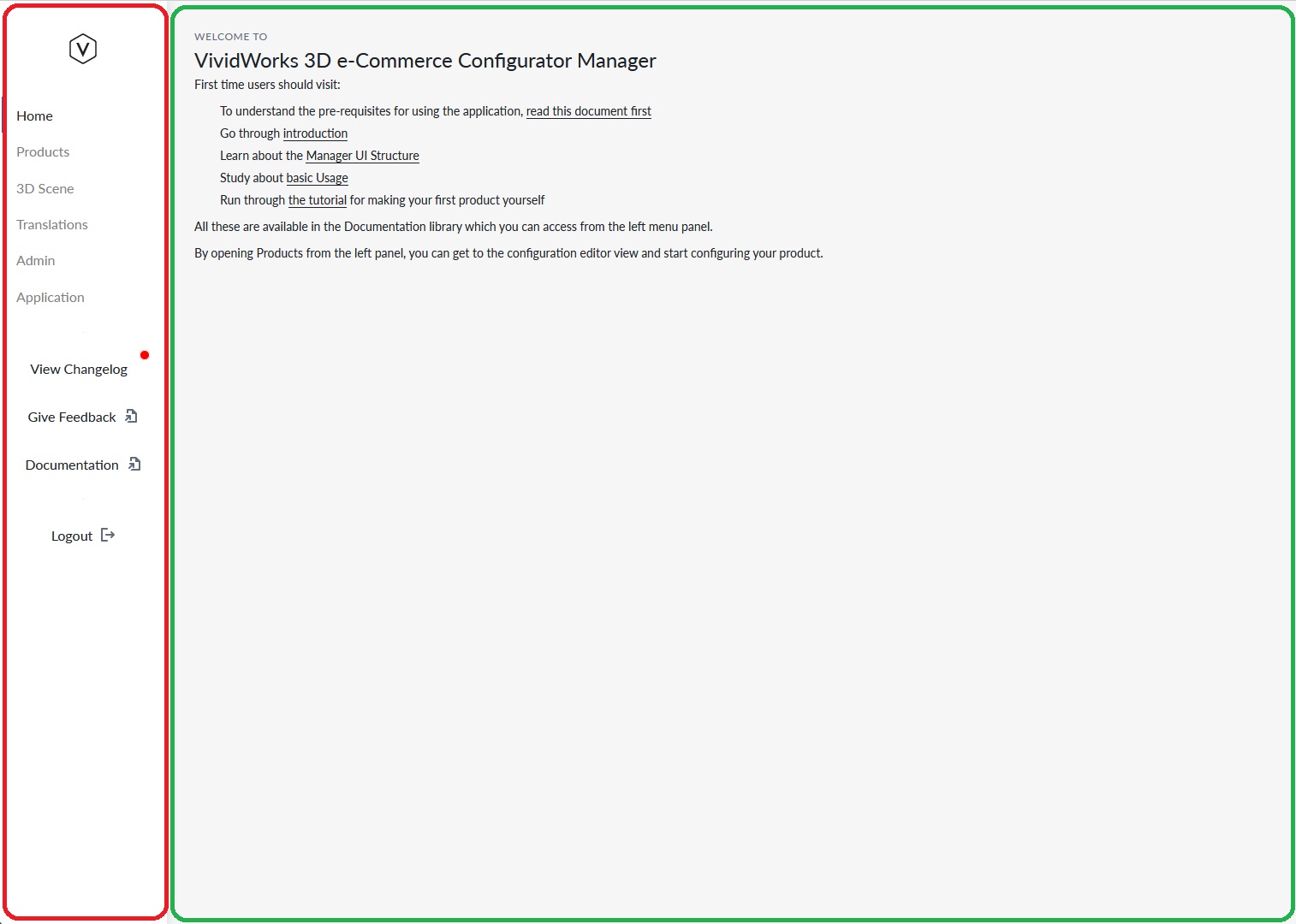1296x924 pixels.
Task: Click Logout
Action: coord(72,536)
